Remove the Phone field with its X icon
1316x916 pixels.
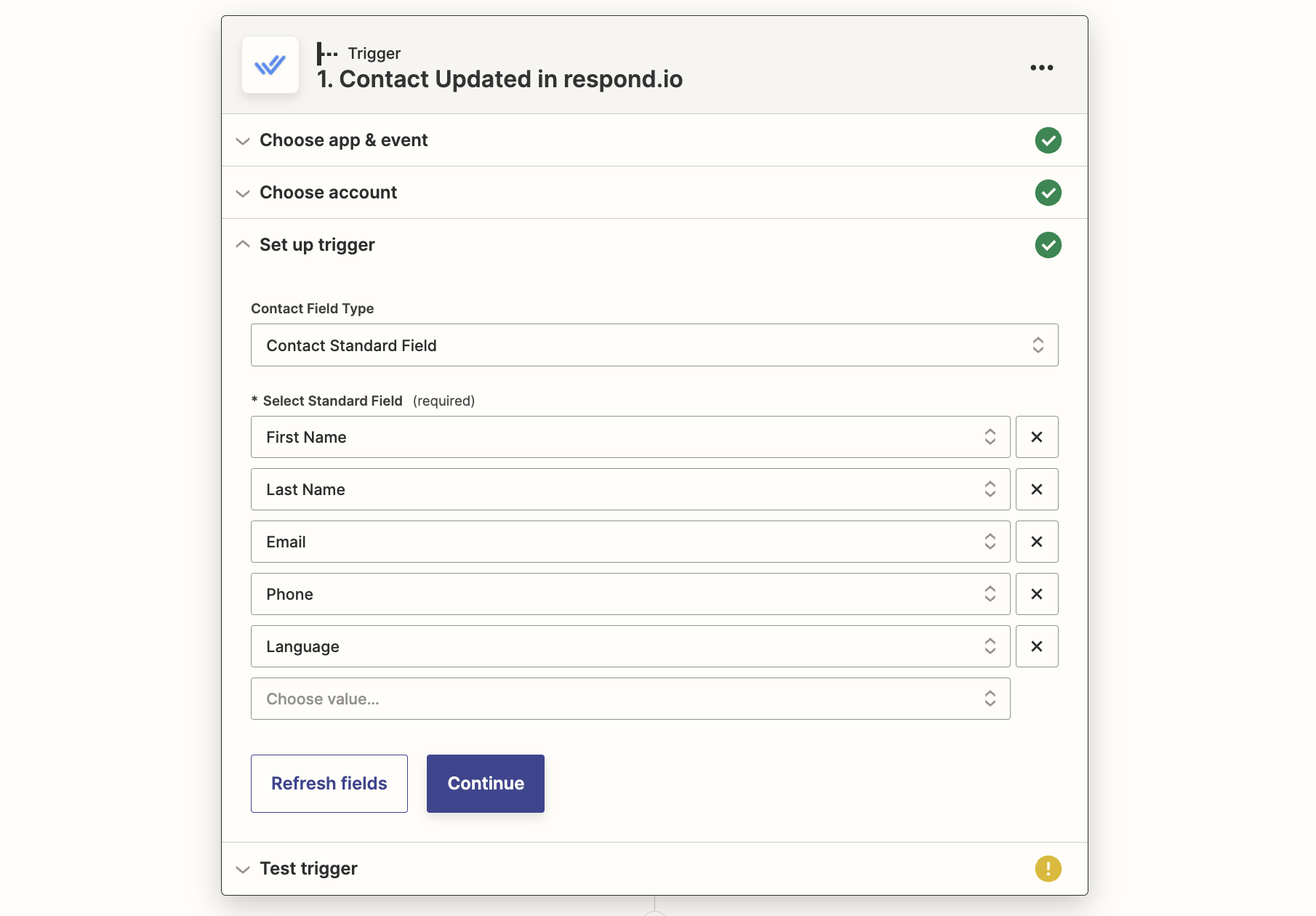click(1037, 594)
